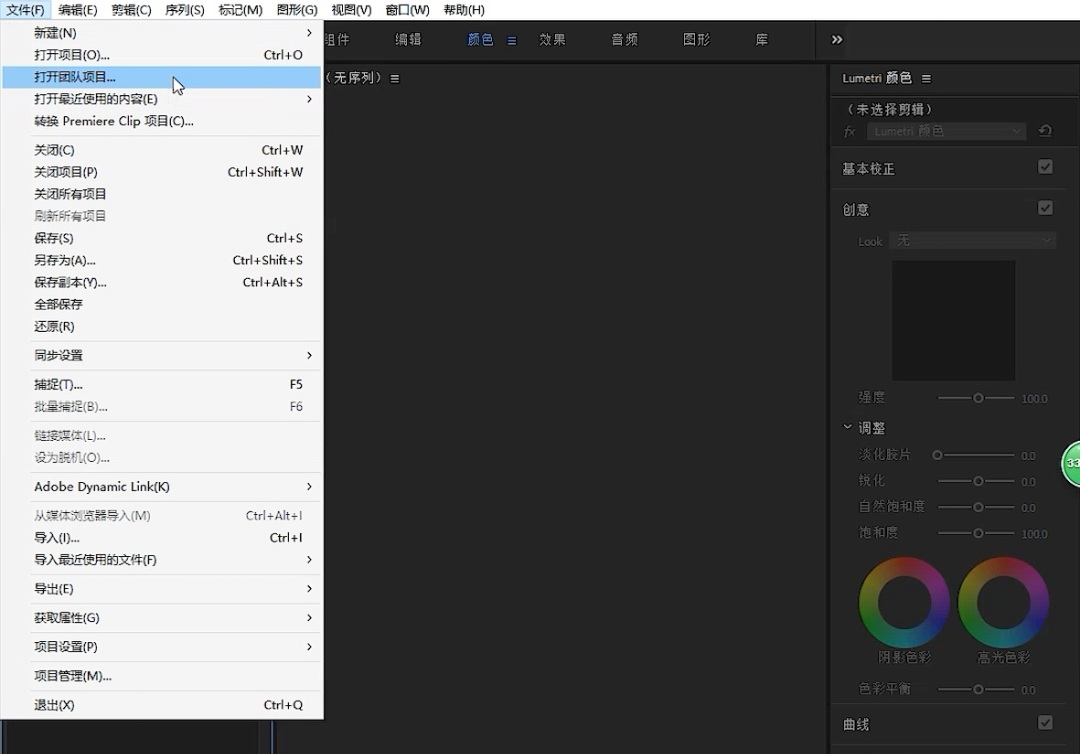Collapse the 调整 section
The height and width of the screenshot is (754, 1080).
click(x=848, y=427)
